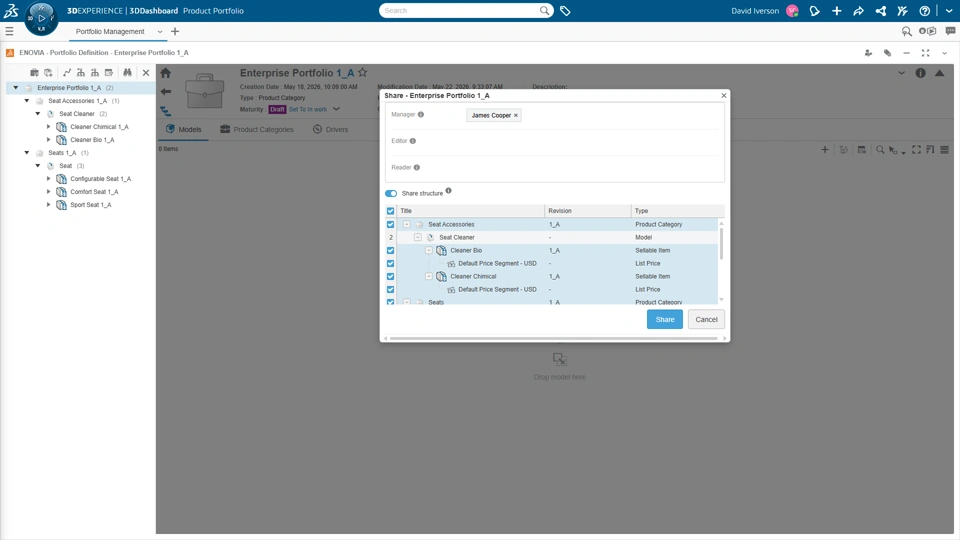Expand Cleaner Chimical 1_A in the tree
This screenshot has height=540, width=960.
pyautogui.click(x=49, y=127)
